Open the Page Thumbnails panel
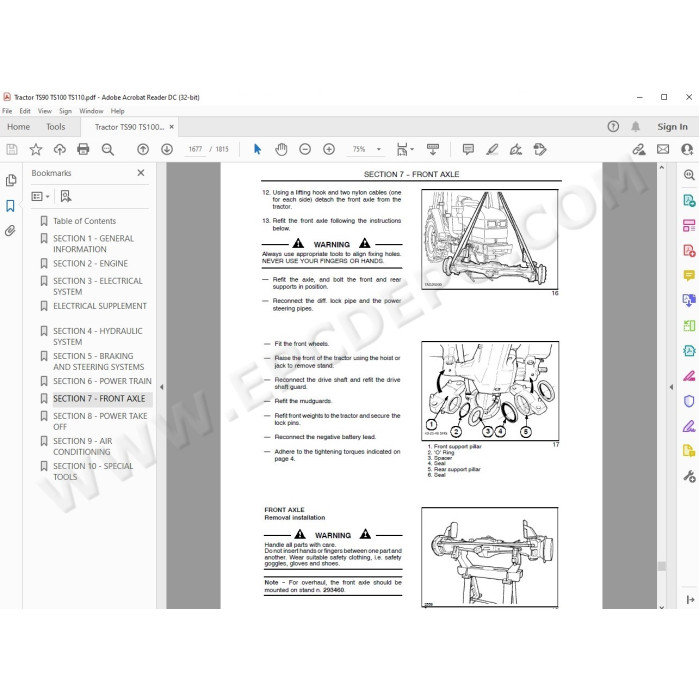700x700 pixels. (11, 180)
